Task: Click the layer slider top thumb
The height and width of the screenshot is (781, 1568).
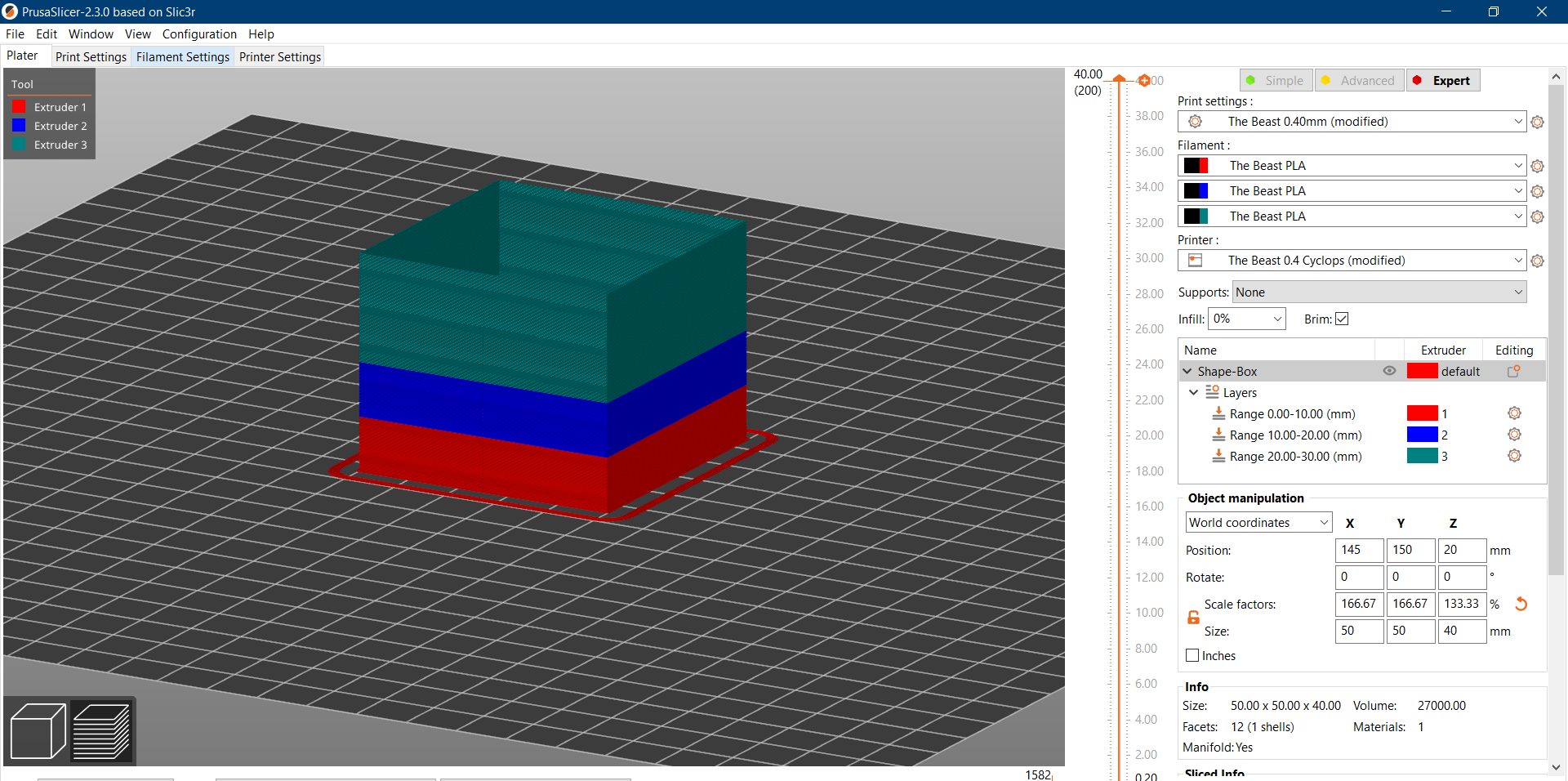Action: (1120, 79)
